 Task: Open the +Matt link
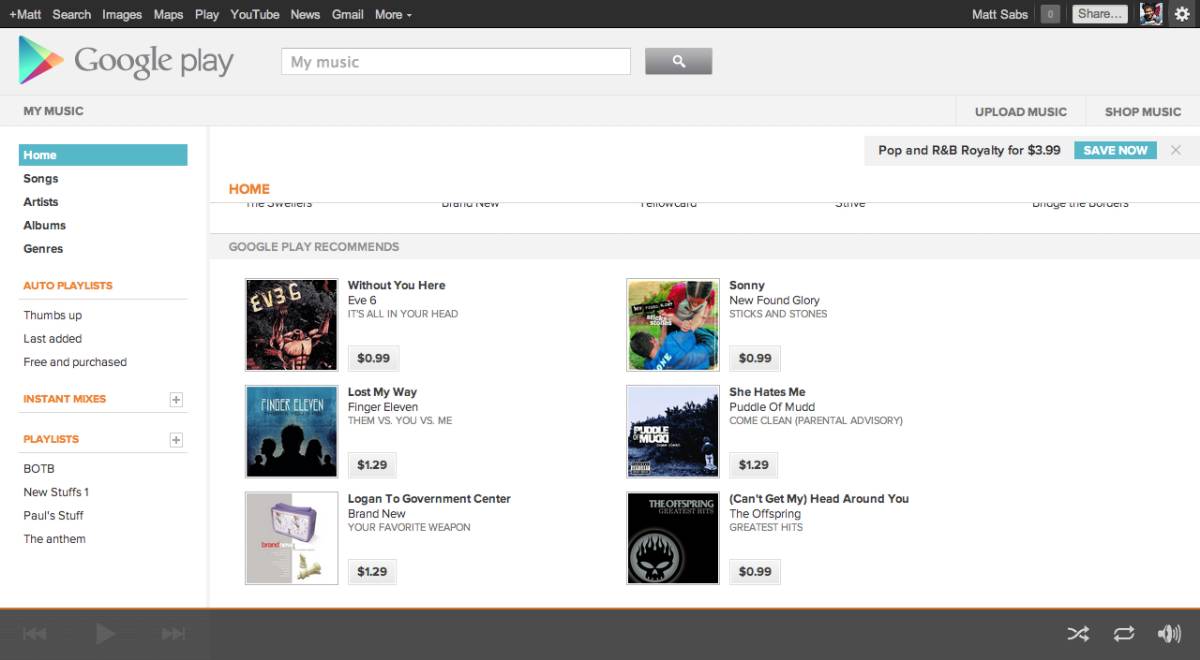click(25, 14)
